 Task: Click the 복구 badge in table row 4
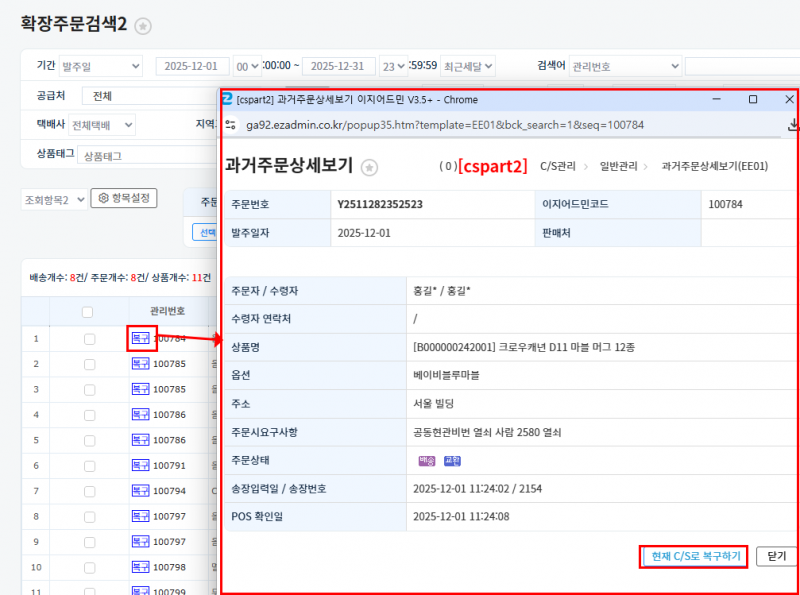(x=141, y=414)
